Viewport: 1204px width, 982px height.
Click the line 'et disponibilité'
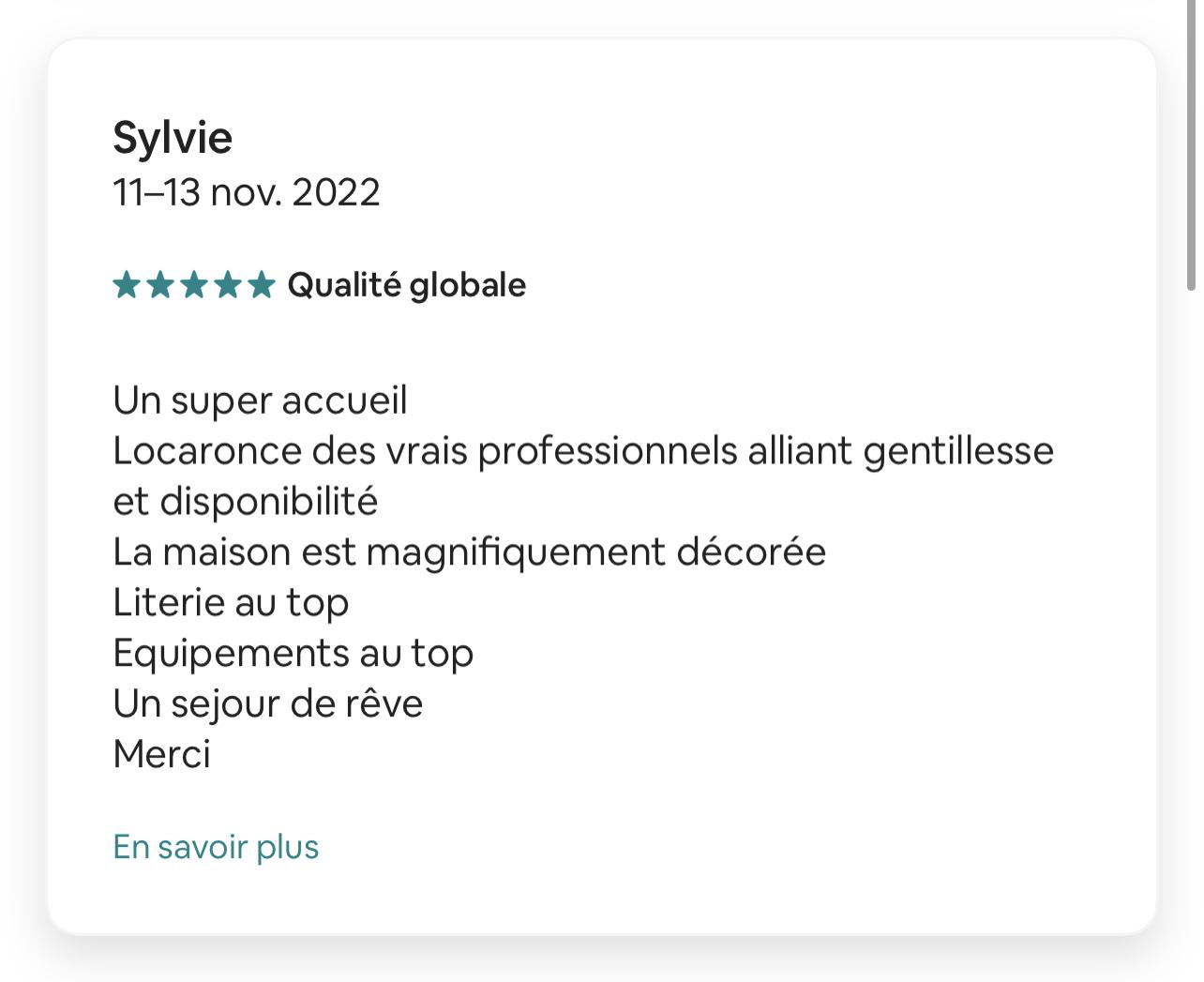click(245, 502)
